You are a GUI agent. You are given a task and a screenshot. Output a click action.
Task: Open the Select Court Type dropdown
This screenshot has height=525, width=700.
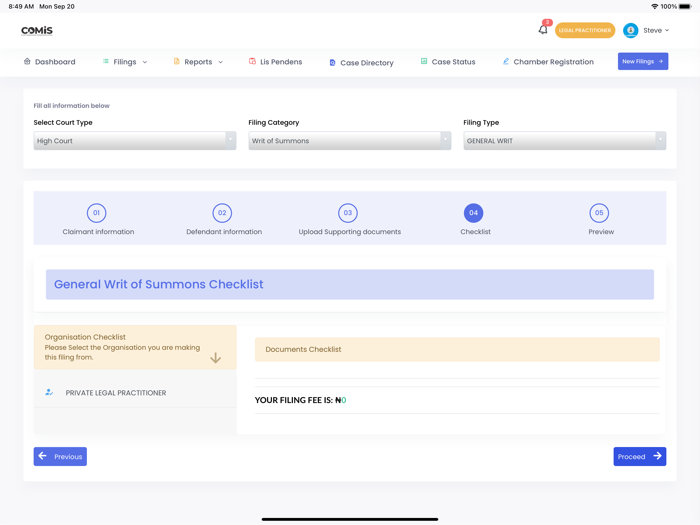(135, 141)
